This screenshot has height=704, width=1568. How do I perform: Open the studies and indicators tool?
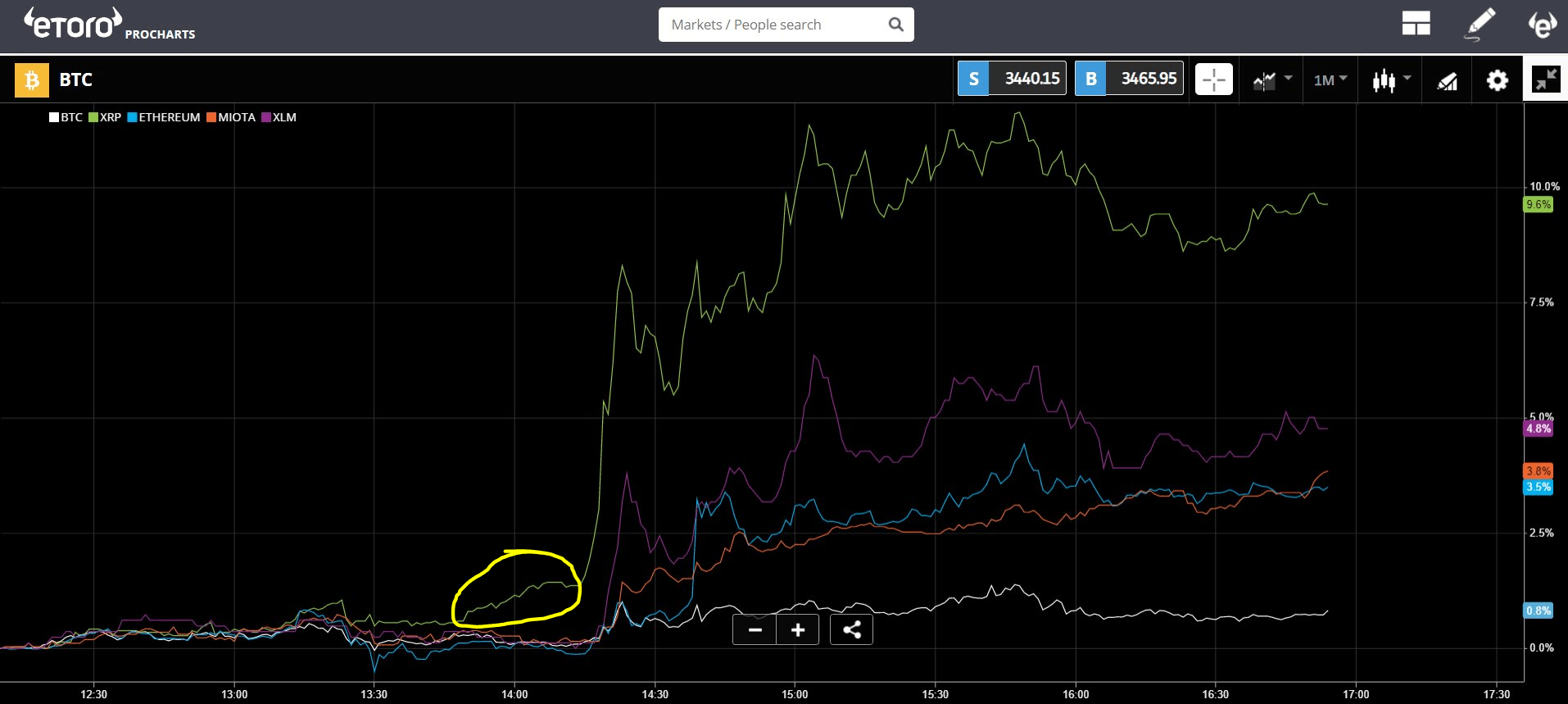coord(1448,80)
